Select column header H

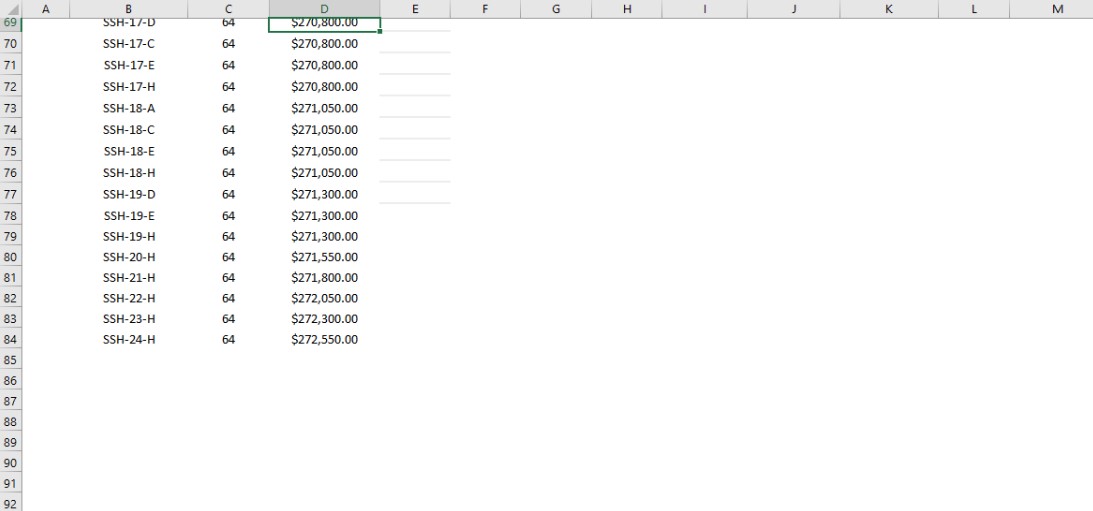pos(627,9)
